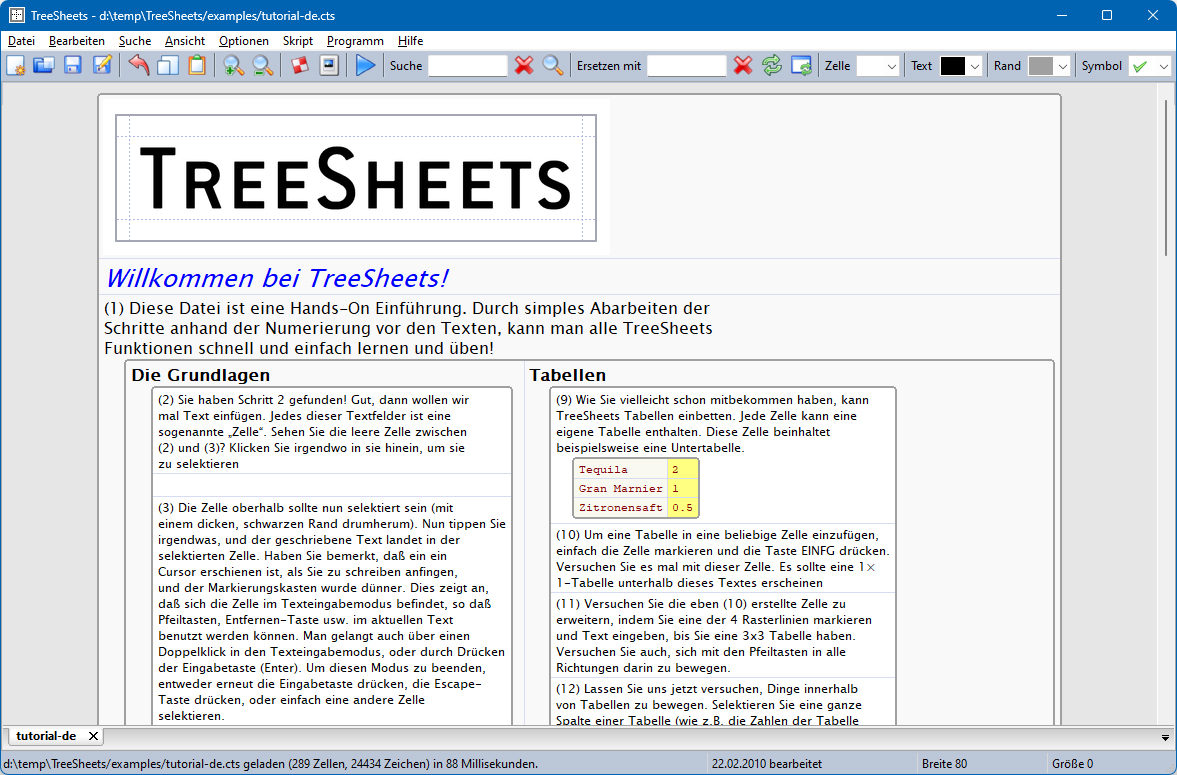Click into the Ersetzen mit field

(687, 66)
